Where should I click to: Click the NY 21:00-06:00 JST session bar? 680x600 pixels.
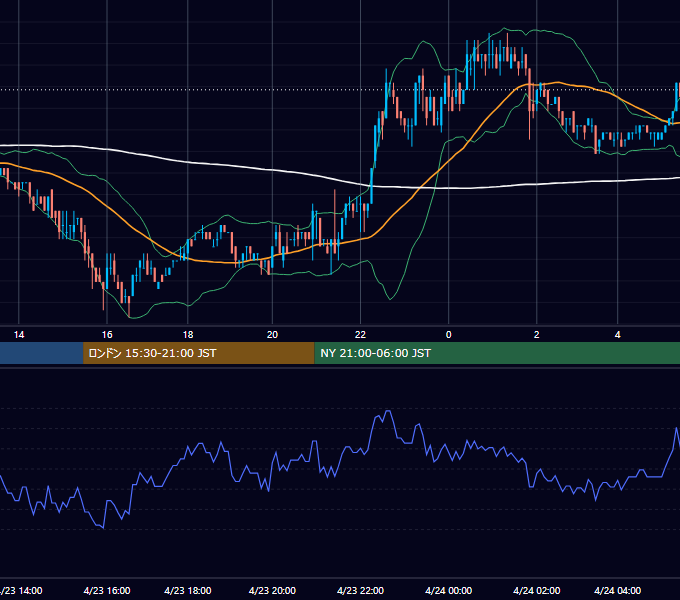(x=497, y=353)
